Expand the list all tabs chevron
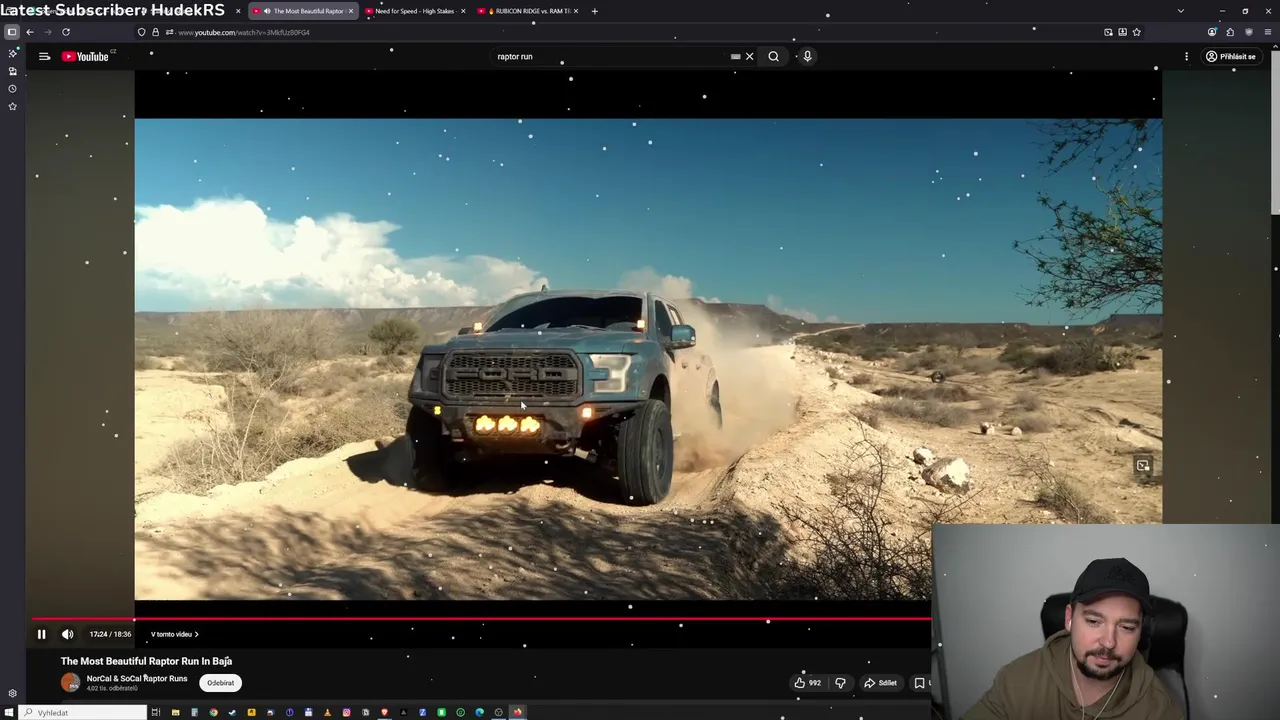1280x720 pixels. click(1181, 11)
